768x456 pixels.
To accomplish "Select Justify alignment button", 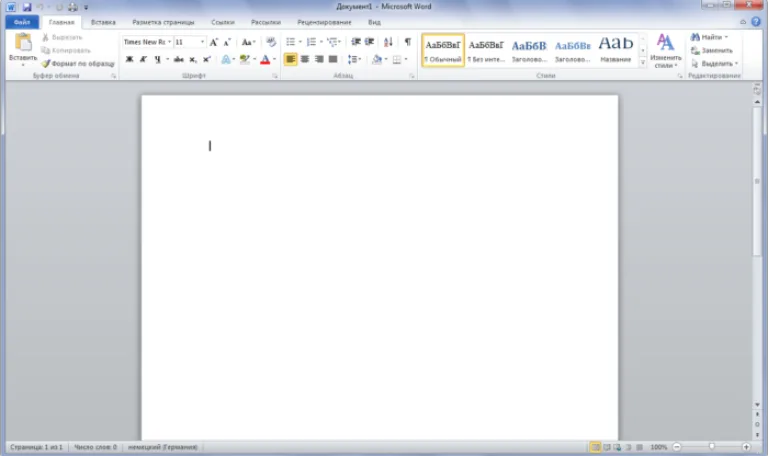I will tap(333, 59).
